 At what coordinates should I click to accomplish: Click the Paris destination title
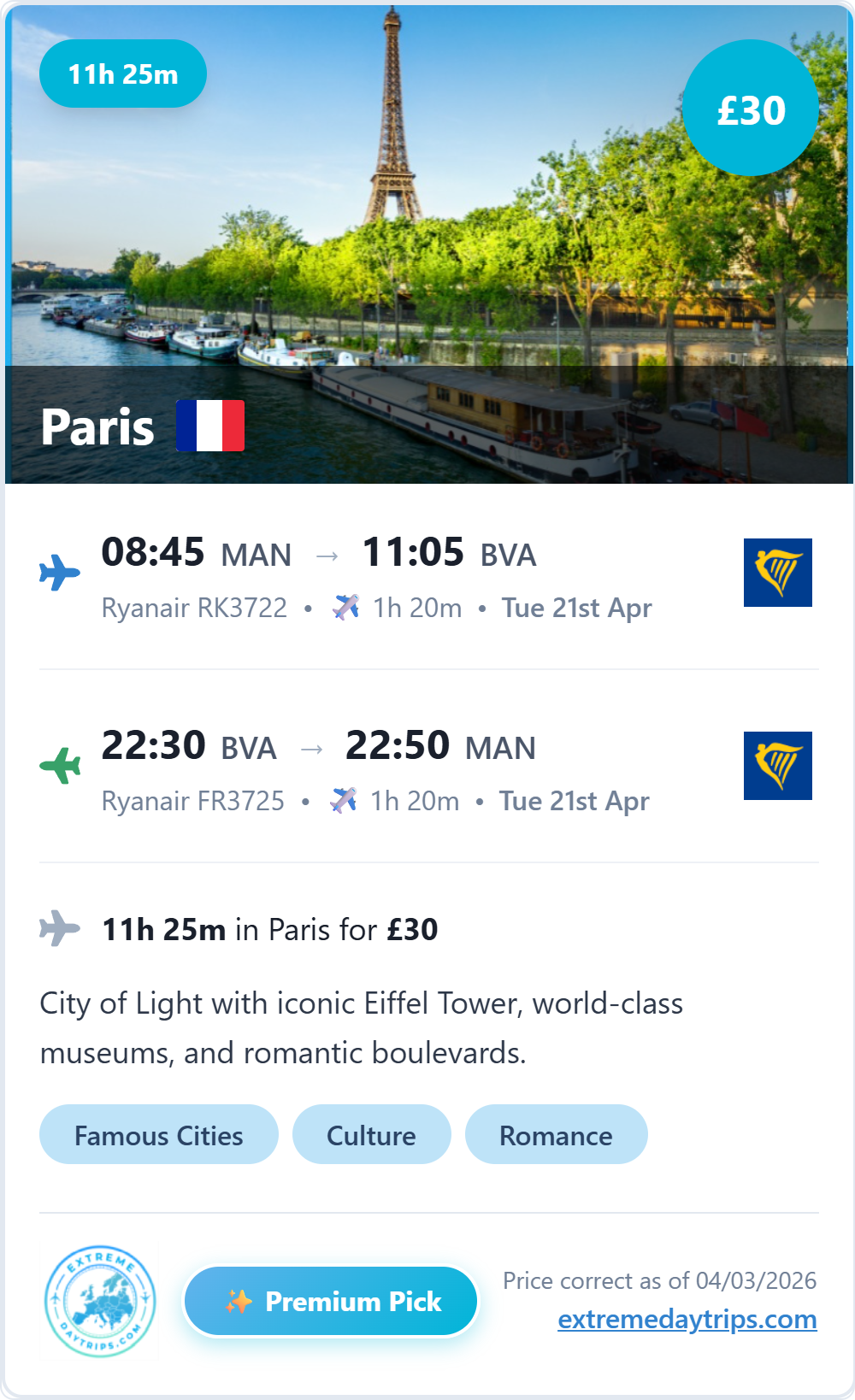click(97, 426)
